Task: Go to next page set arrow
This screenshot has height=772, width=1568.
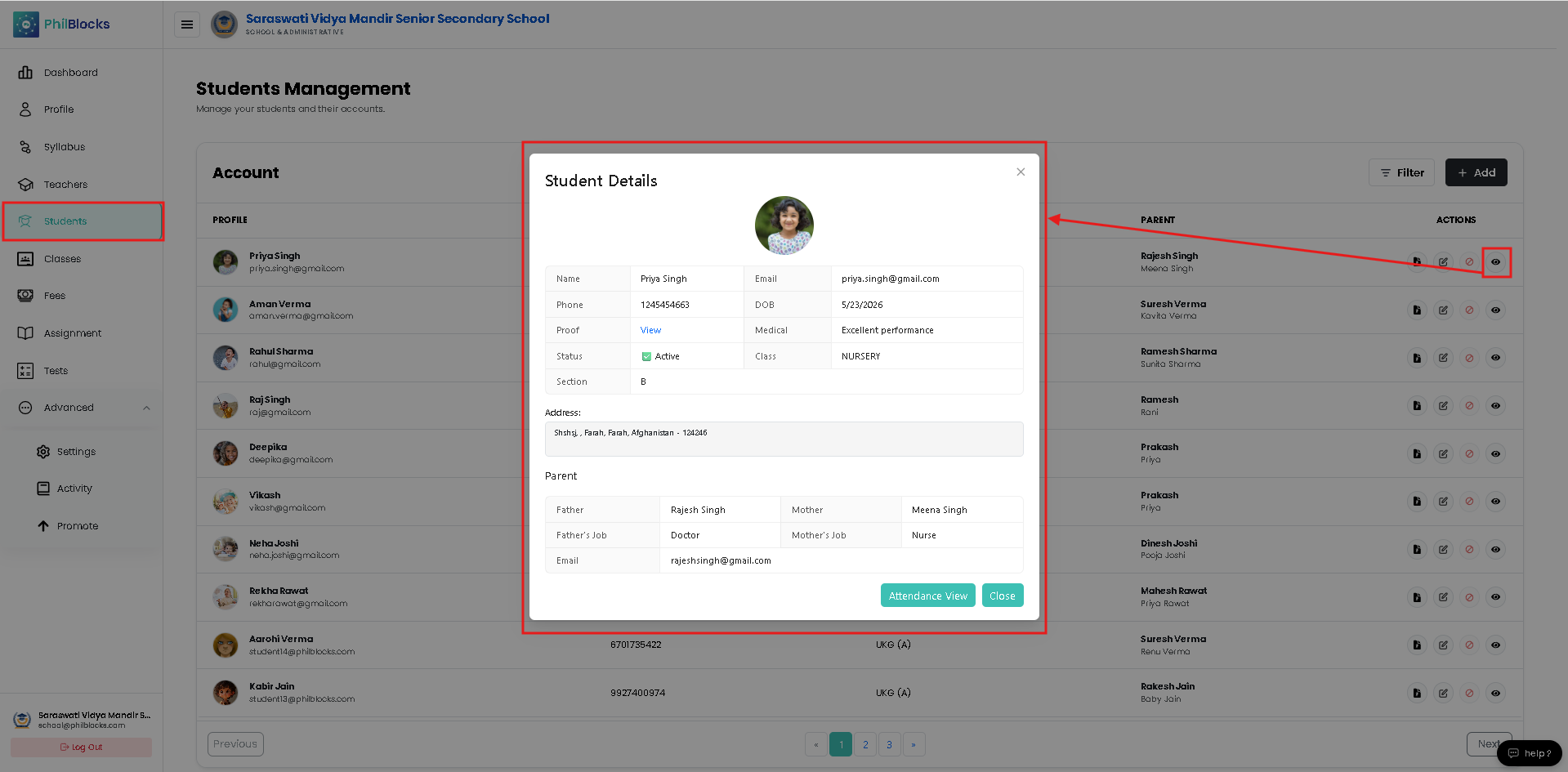Action: pos(914,744)
